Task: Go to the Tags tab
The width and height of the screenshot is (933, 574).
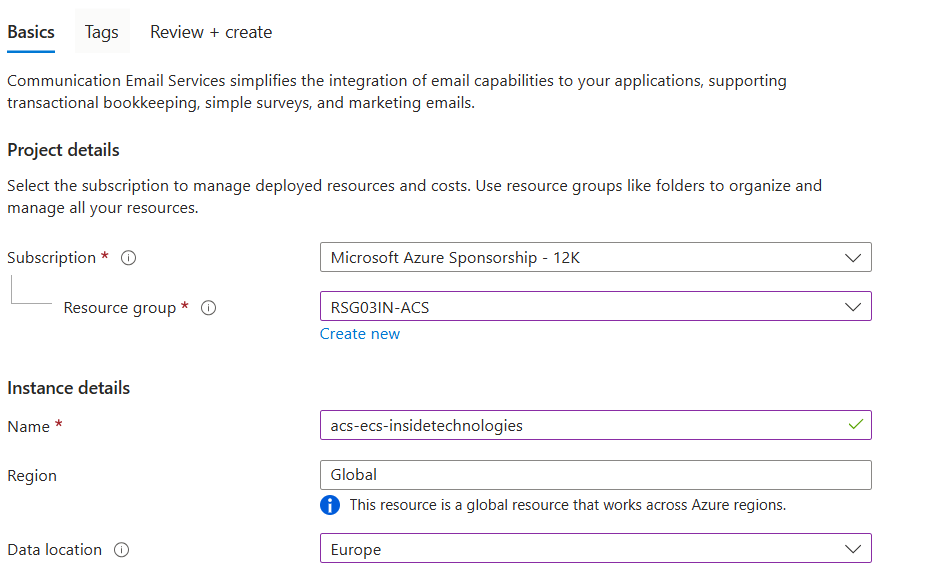Action: (101, 32)
